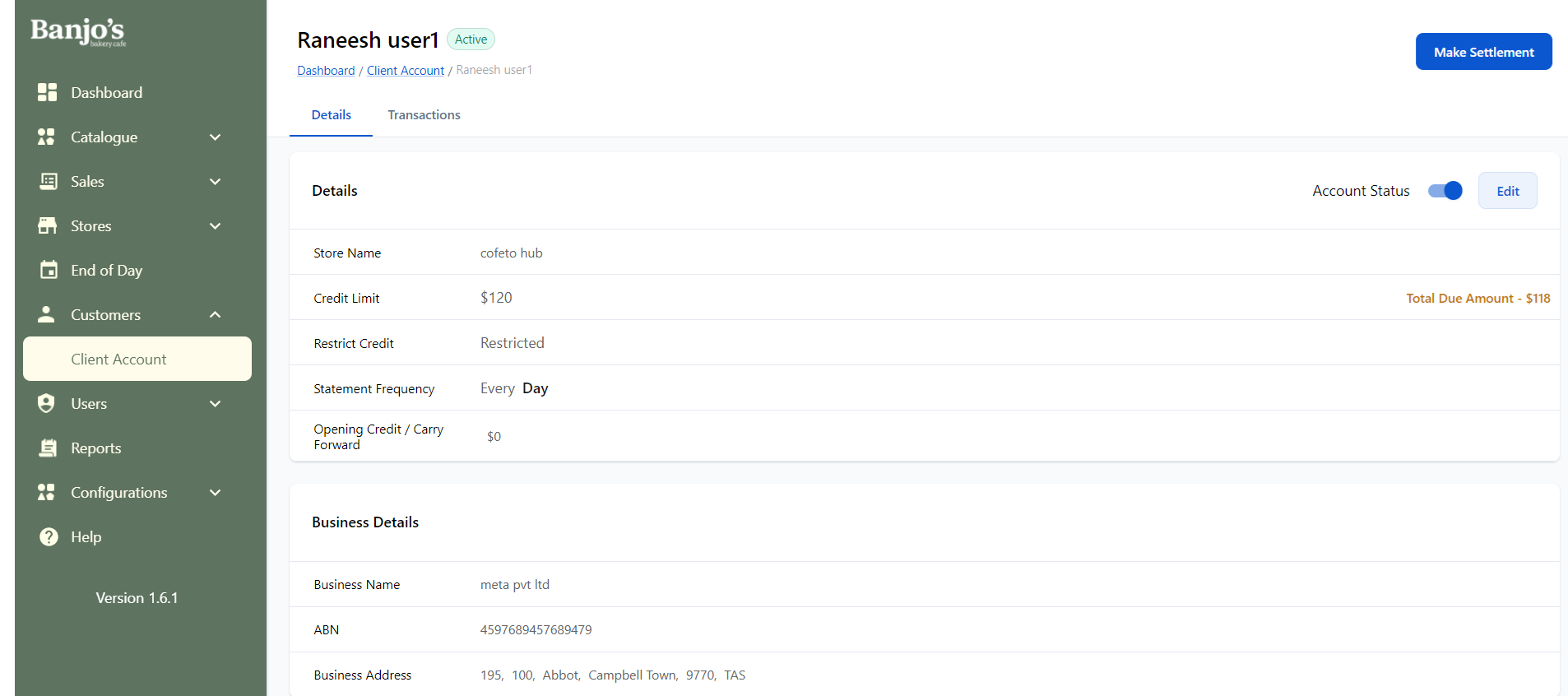This screenshot has height=696, width=1568.
Task: Collapse the Customers menu chevron
Action: coord(216,315)
